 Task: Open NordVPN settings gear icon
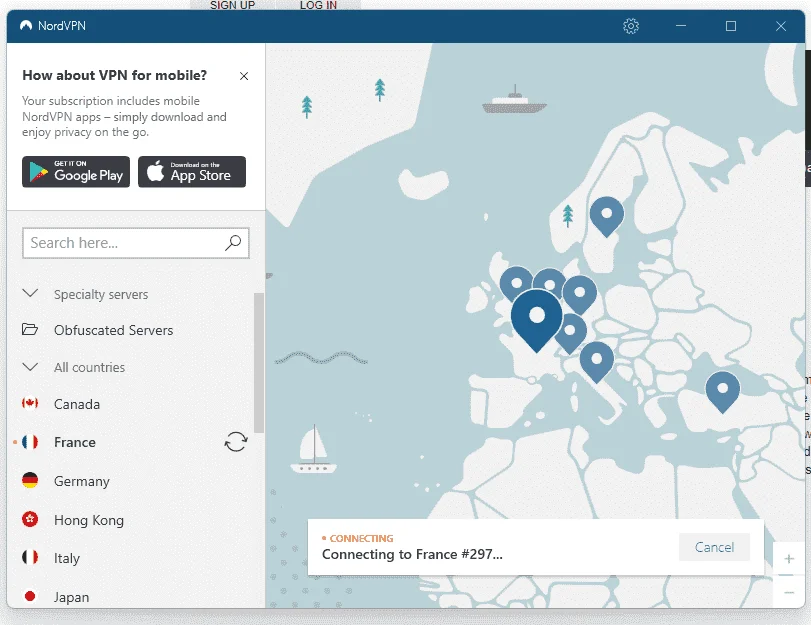point(630,26)
